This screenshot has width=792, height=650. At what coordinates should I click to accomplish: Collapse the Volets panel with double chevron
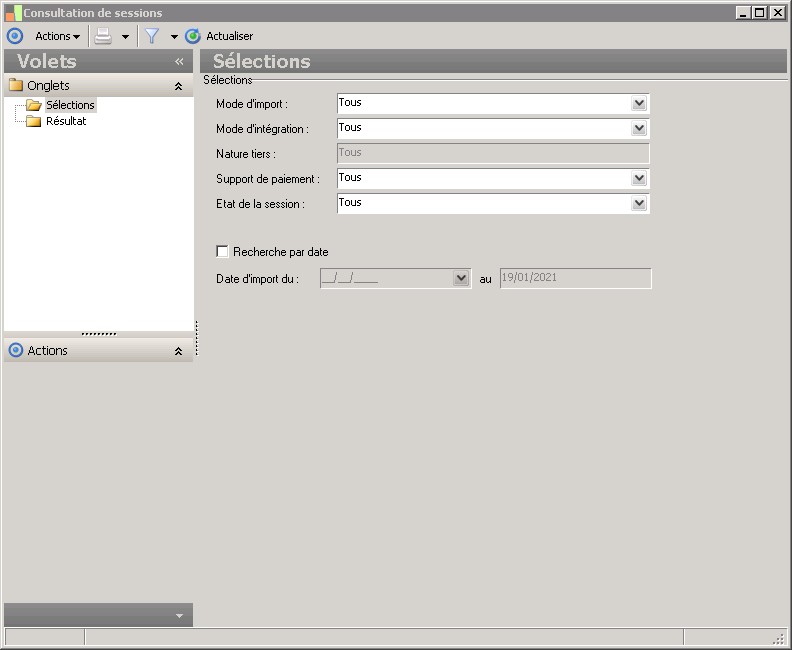click(x=179, y=62)
